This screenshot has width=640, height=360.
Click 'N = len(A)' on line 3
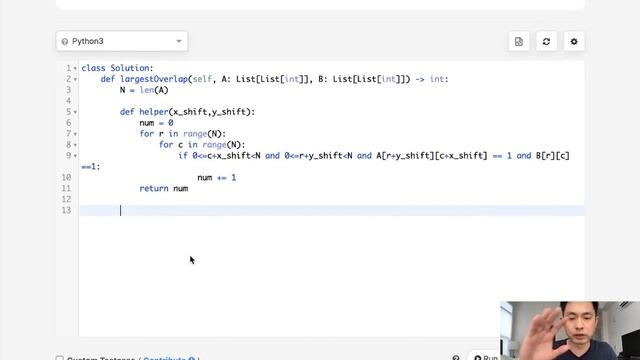pos(144,90)
